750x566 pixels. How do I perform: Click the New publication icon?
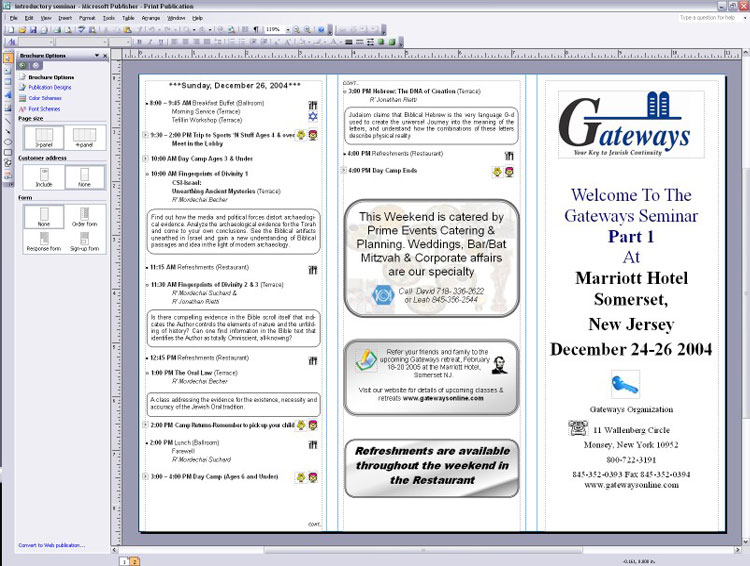pos(11,30)
